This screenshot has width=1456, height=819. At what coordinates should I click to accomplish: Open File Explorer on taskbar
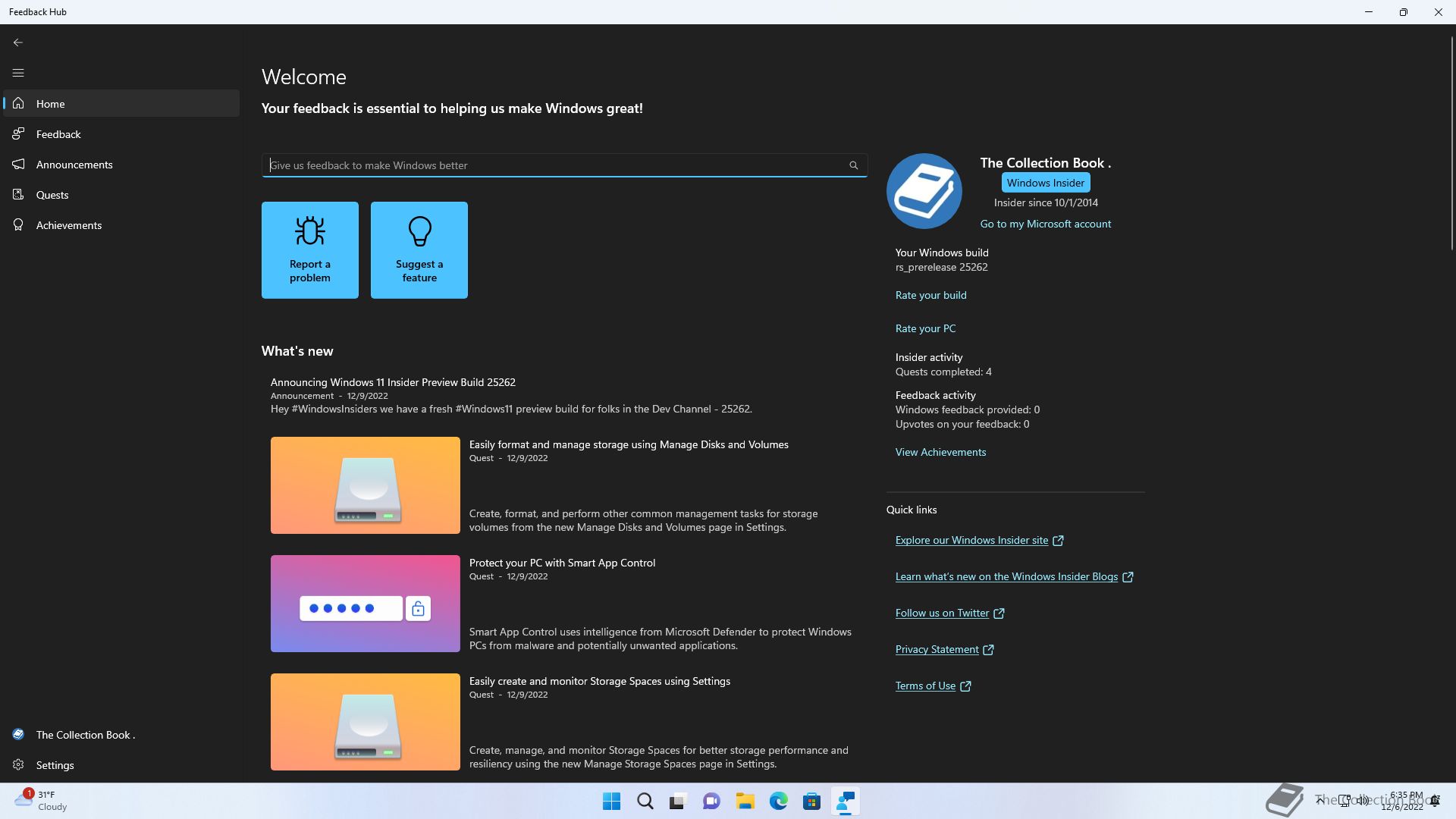click(x=745, y=802)
